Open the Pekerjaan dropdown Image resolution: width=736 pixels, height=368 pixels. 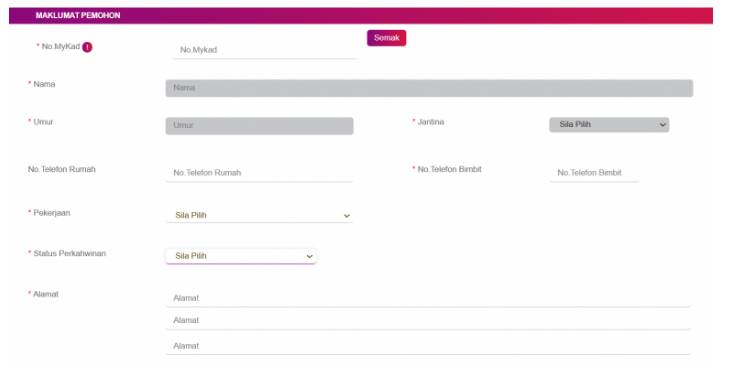pyautogui.click(x=259, y=215)
